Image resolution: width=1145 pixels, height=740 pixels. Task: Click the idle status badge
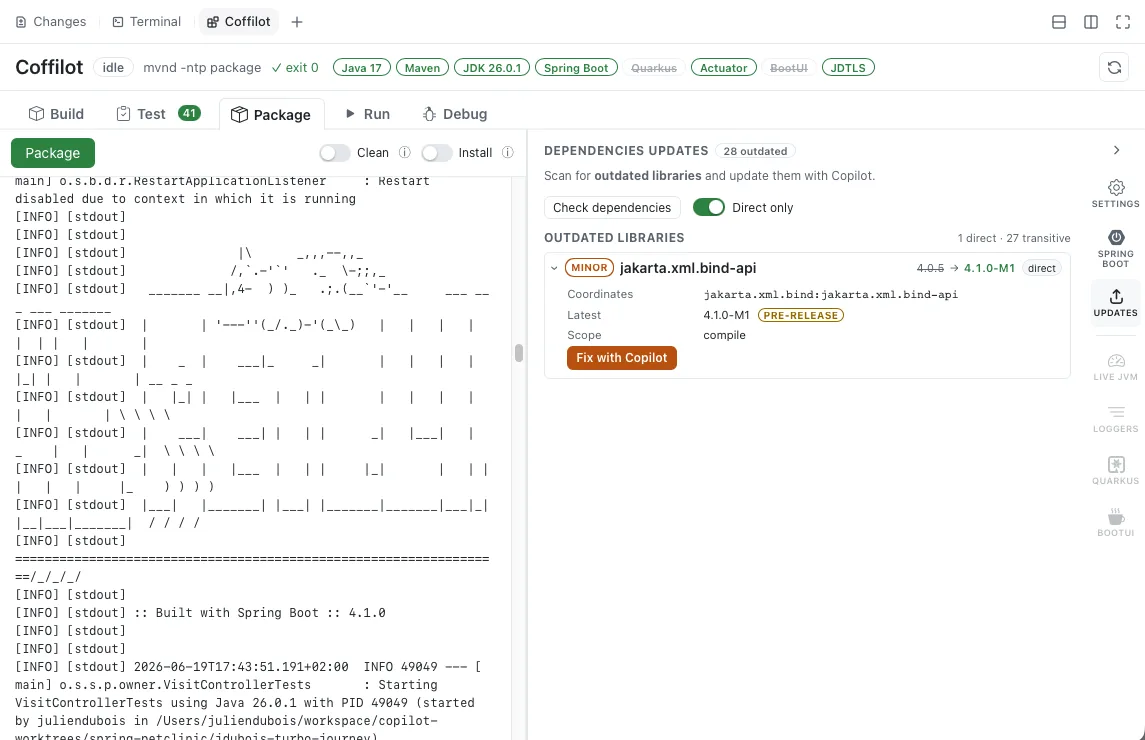(x=113, y=67)
